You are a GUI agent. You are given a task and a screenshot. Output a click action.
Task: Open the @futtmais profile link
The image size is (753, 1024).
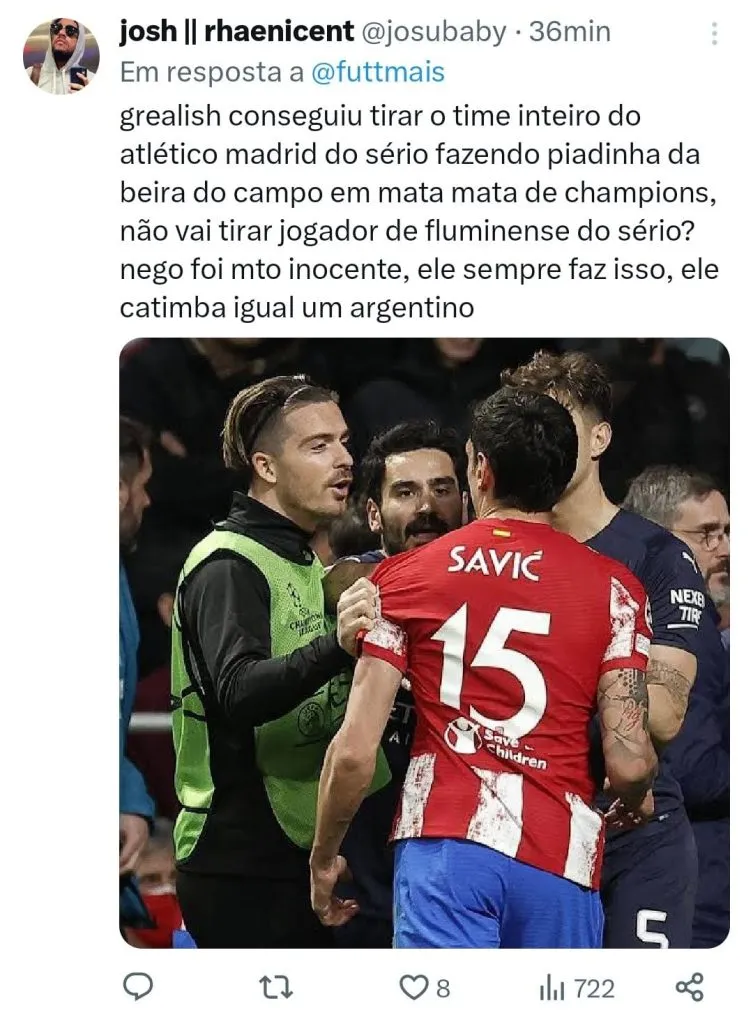377,72
